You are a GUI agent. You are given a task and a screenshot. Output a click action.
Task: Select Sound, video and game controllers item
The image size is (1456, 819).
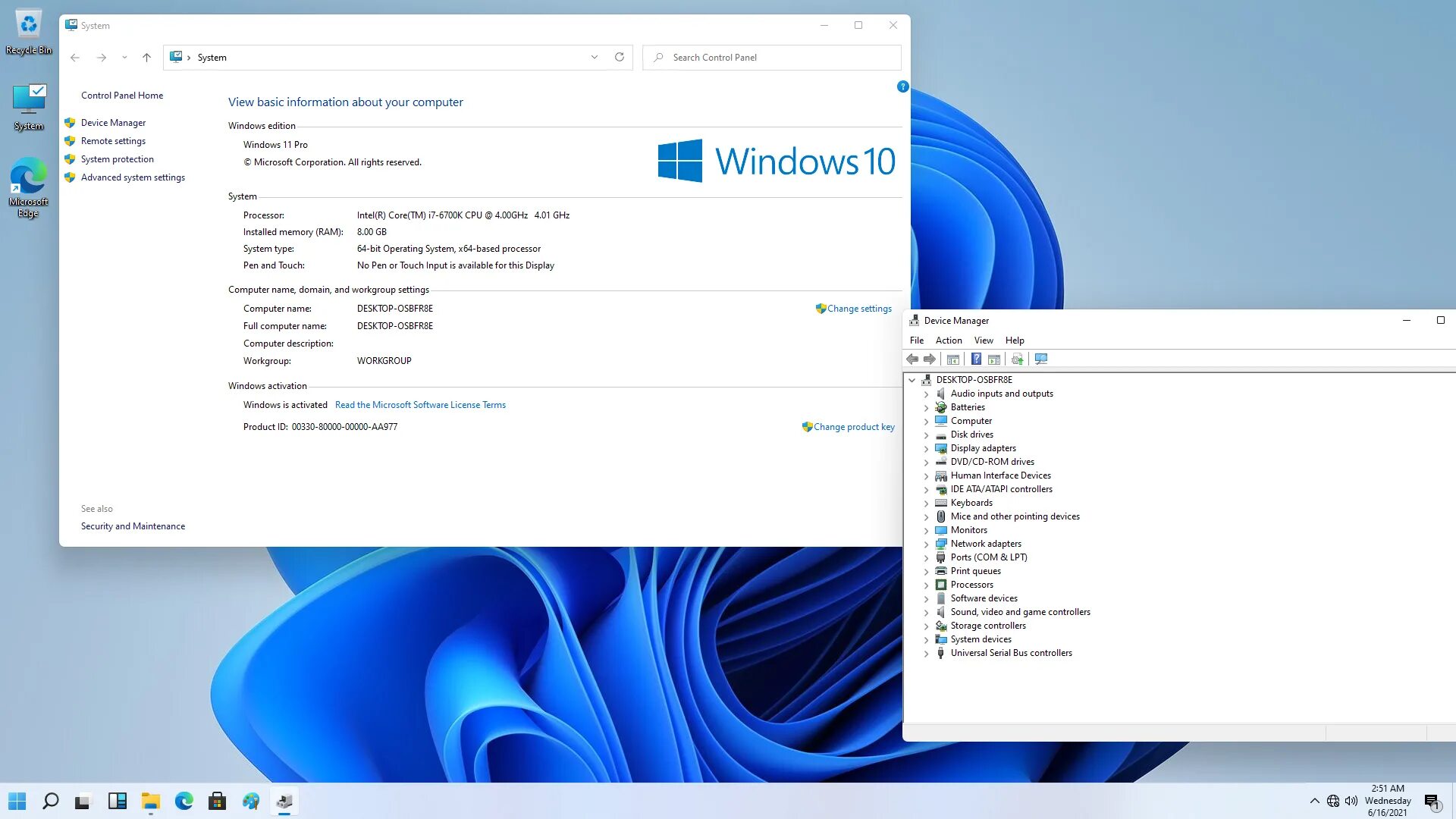tap(1021, 612)
